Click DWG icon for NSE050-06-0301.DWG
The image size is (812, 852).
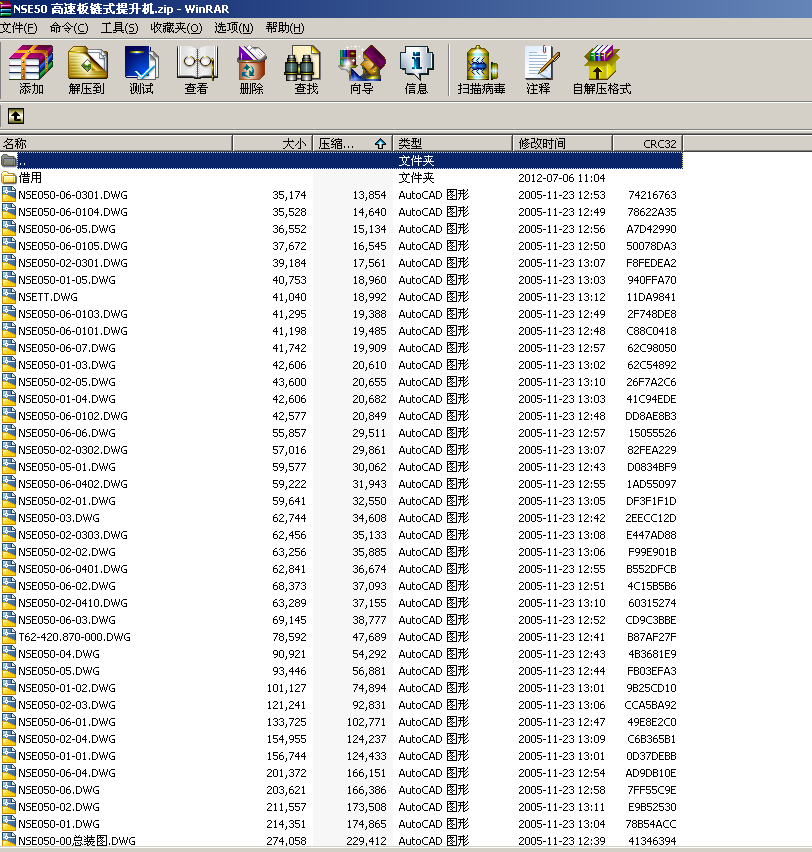(x=8, y=195)
